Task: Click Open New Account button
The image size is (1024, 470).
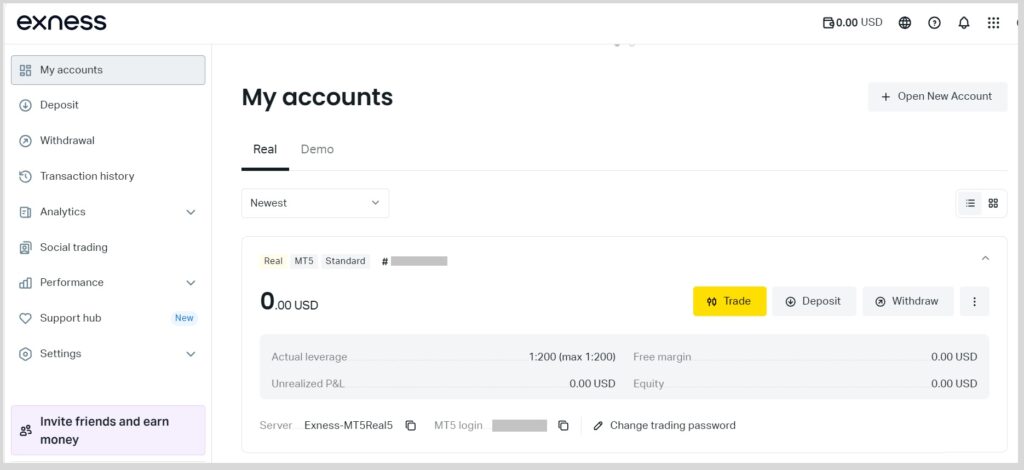Action: [937, 97]
